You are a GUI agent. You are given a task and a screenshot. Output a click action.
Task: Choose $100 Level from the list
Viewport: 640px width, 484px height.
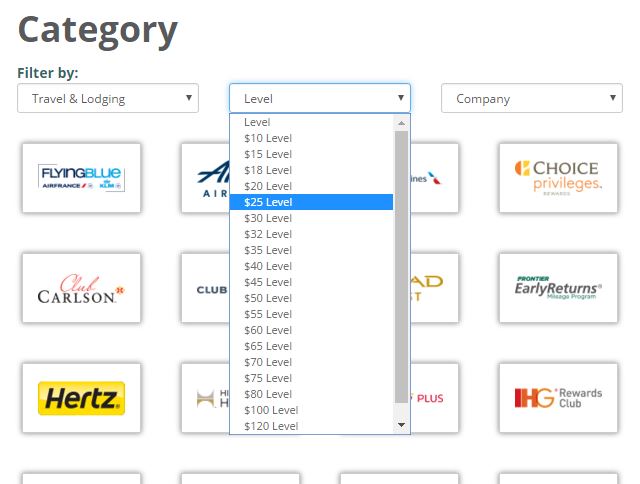311,410
